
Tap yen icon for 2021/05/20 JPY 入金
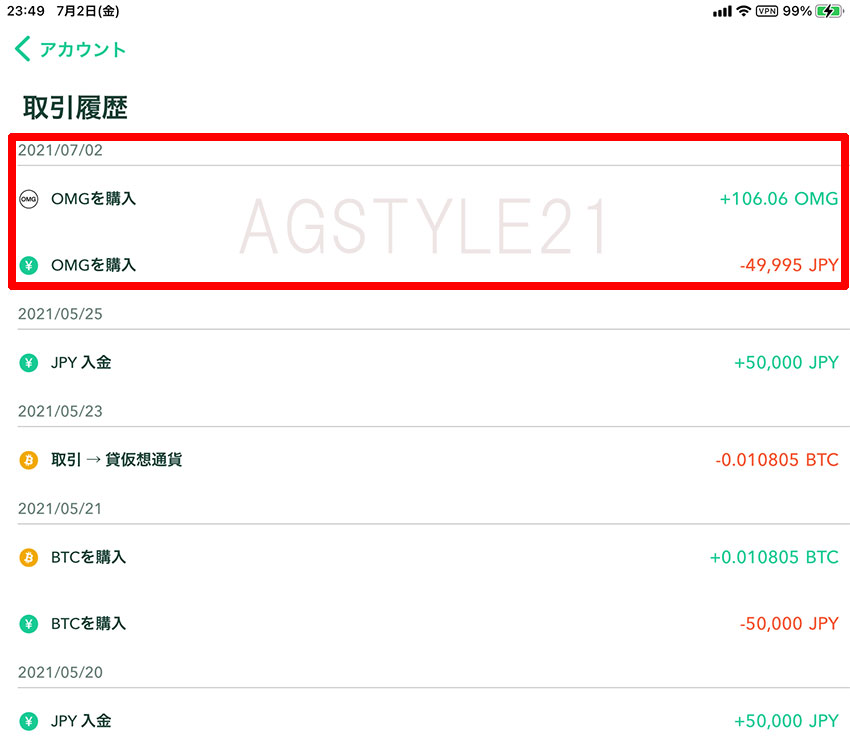tap(29, 721)
